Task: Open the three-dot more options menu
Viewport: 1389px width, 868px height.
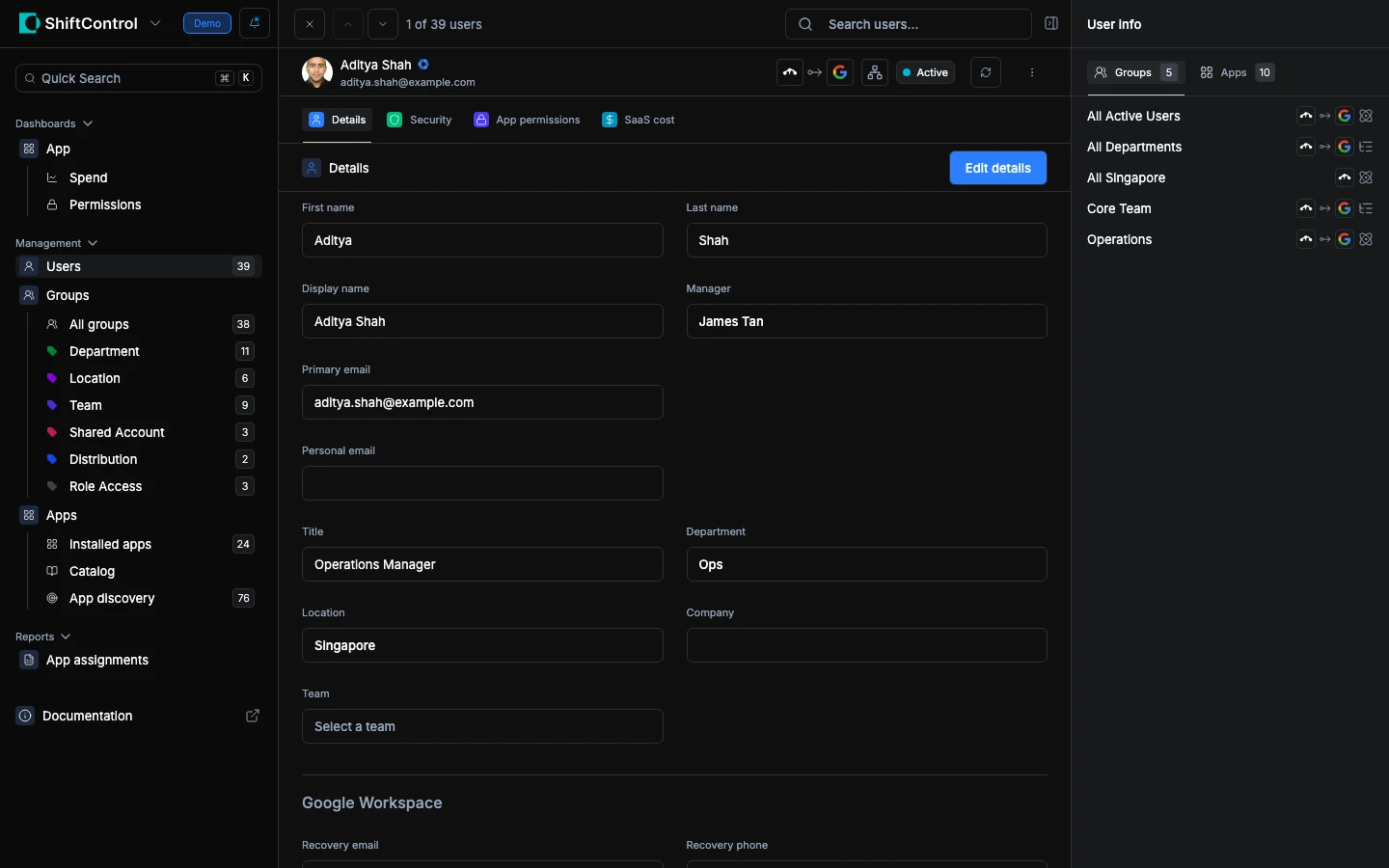Action: click(1032, 72)
